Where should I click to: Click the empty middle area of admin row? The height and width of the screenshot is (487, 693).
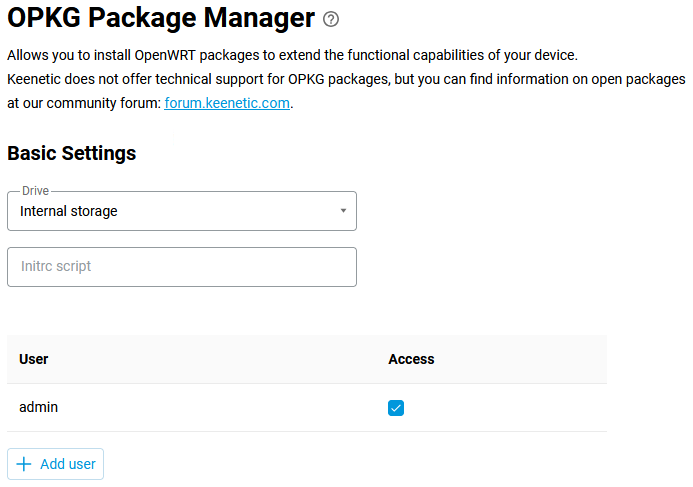(x=220, y=408)
